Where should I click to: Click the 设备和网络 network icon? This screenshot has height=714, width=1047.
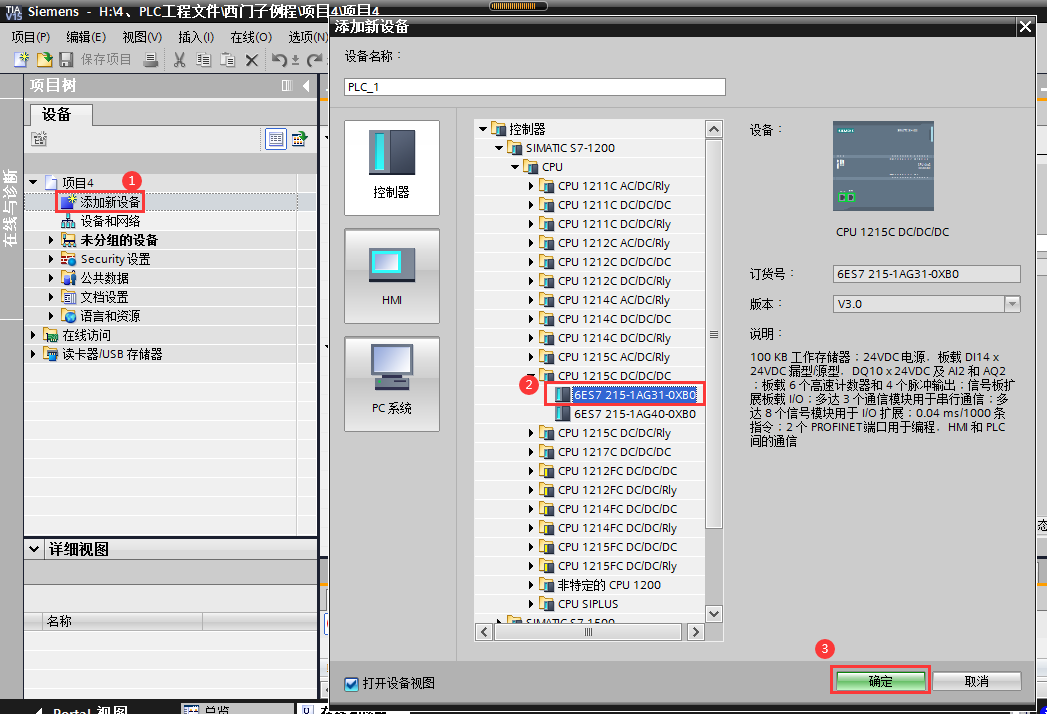[68, 221]
